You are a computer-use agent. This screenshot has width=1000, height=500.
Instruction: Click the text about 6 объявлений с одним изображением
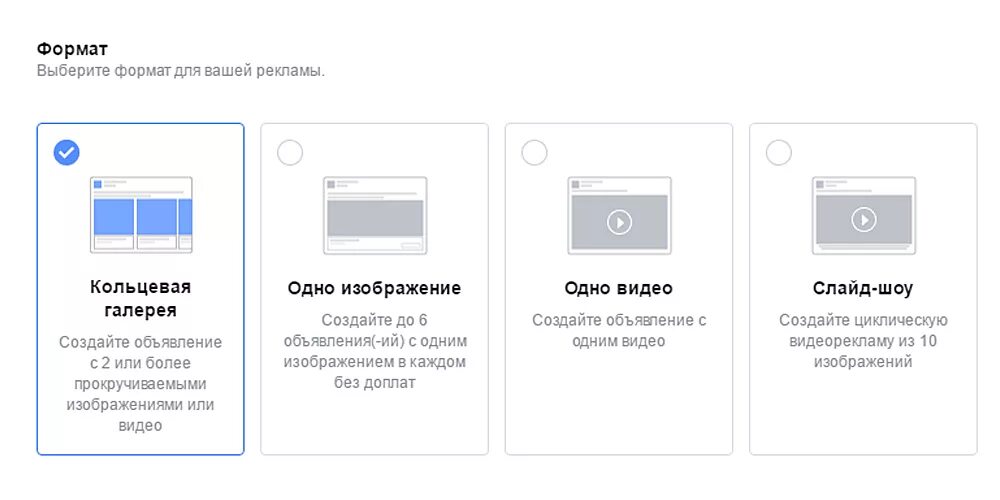click(x=374, y=351)
